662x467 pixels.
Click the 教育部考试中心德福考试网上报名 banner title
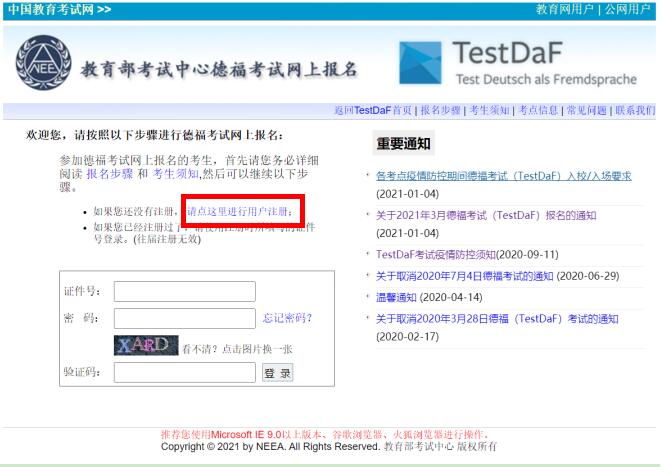point(219,69)
